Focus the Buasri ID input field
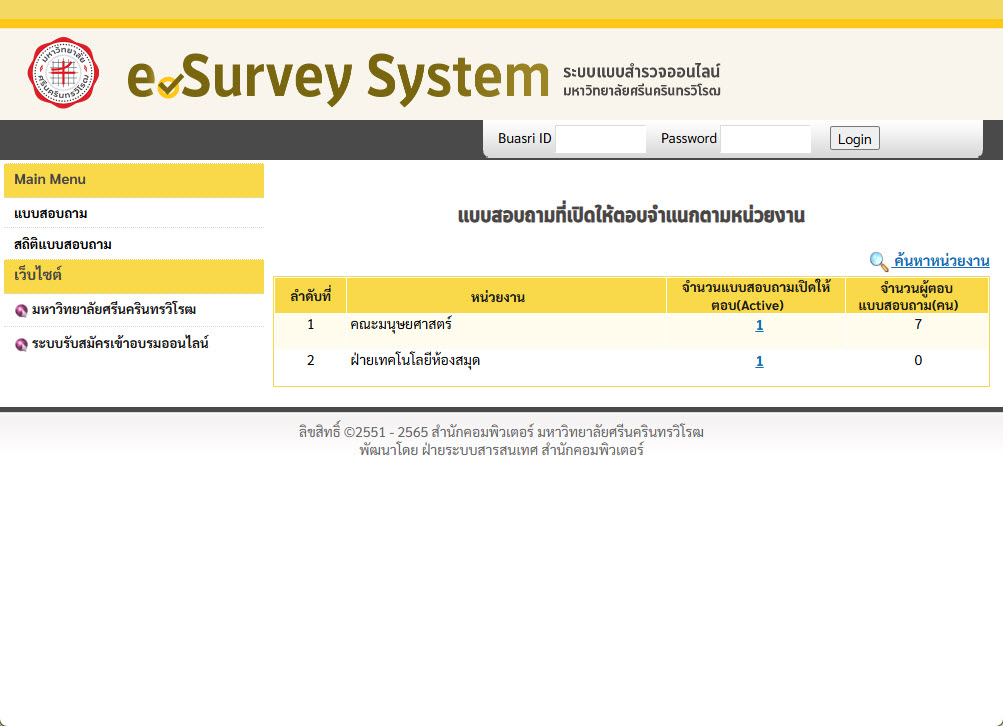The height and width of the screenshot is (726, 1003). [x=600, y=139]
